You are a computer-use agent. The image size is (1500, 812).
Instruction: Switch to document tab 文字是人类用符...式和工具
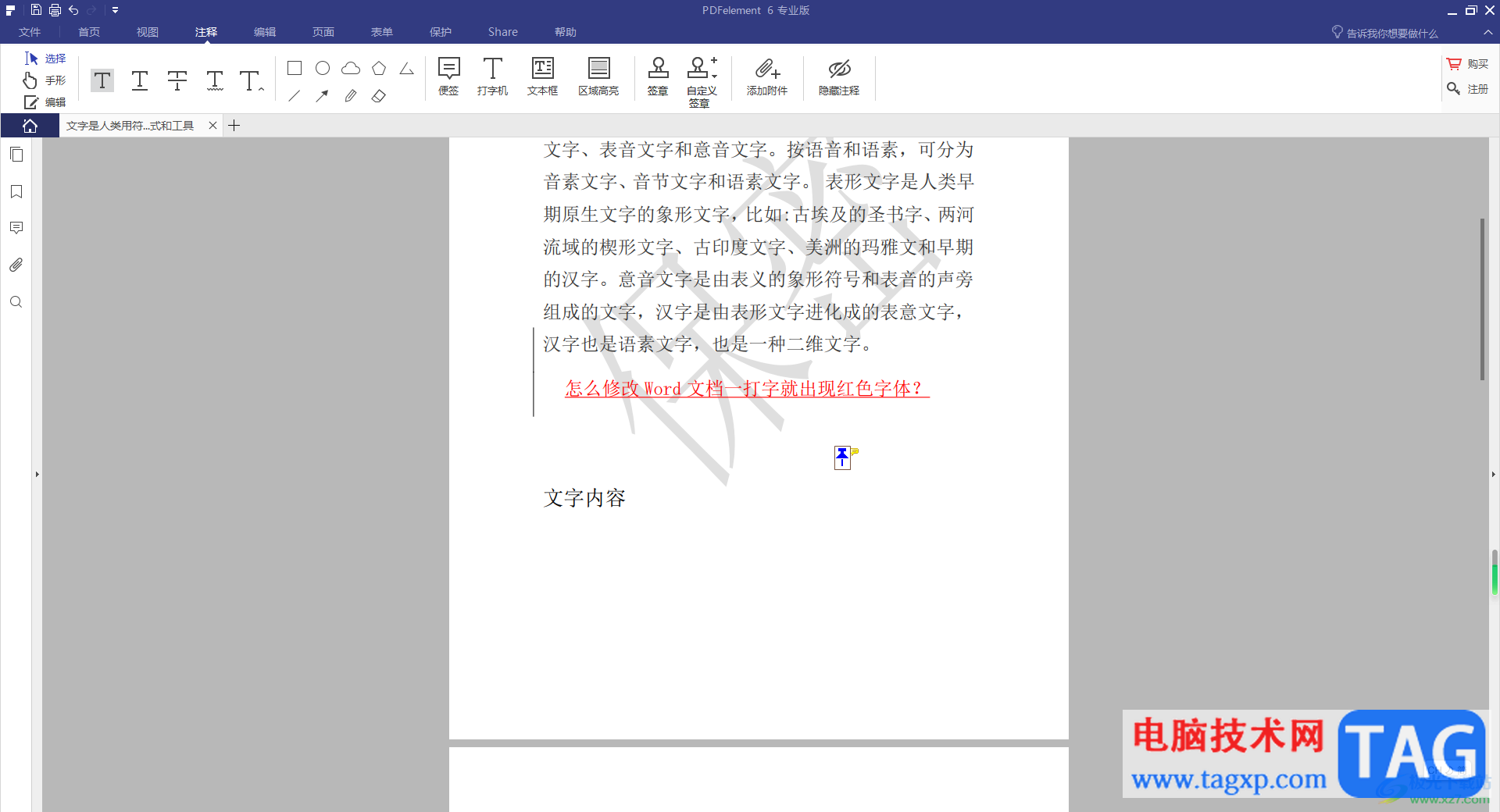(x=130, y=126)
